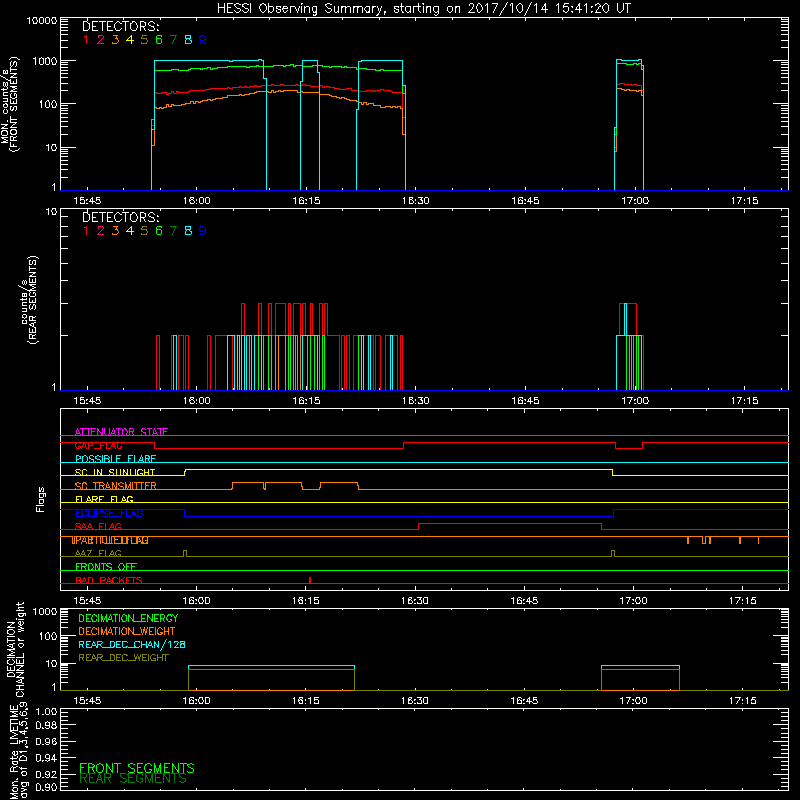The width and height of the screenshot is (800, 800).
Task: Click the ECLIPSE_FLAG label
Action: point(109,513)
